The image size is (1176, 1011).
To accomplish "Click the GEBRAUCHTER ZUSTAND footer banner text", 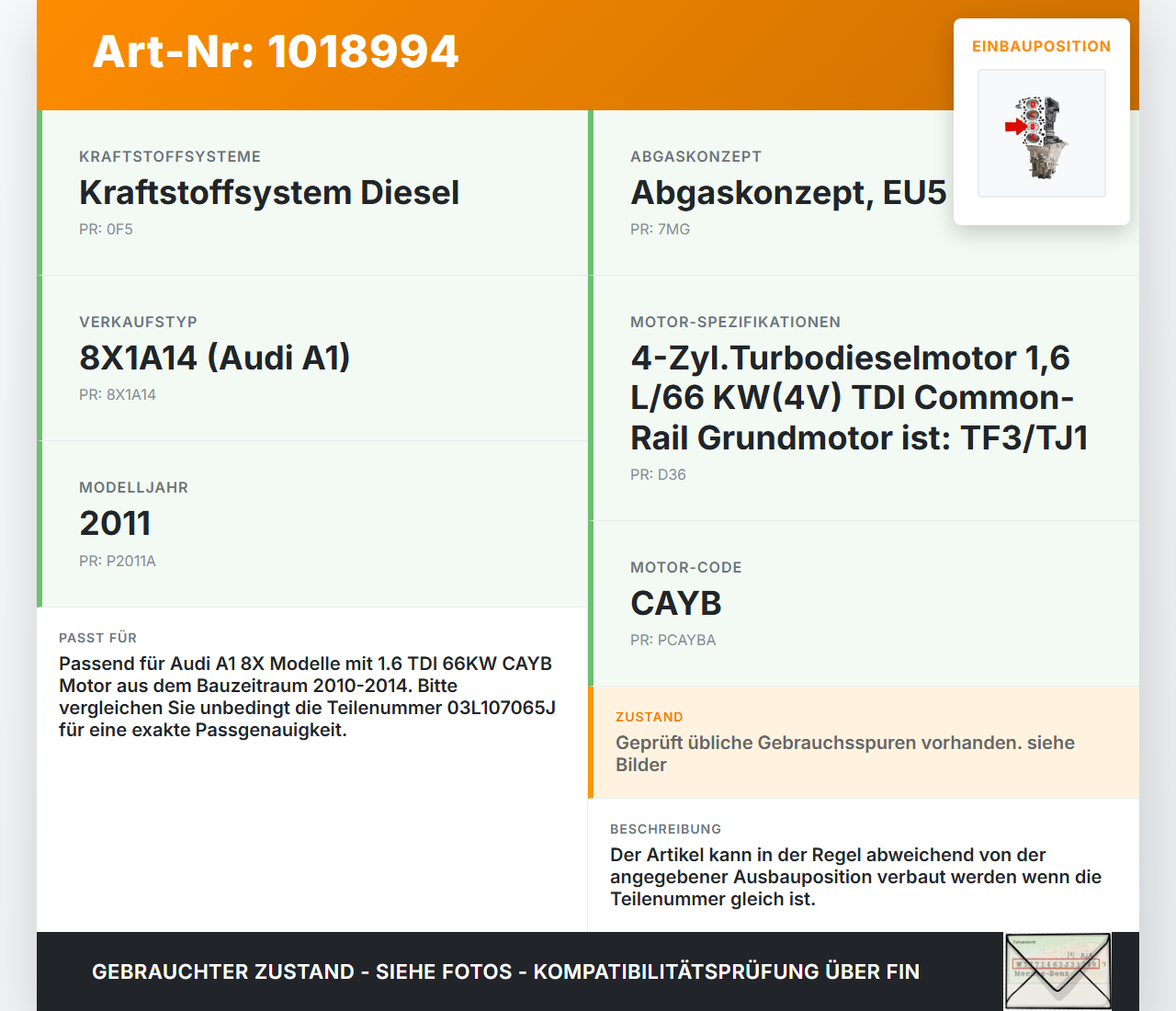I will [505, 971].
